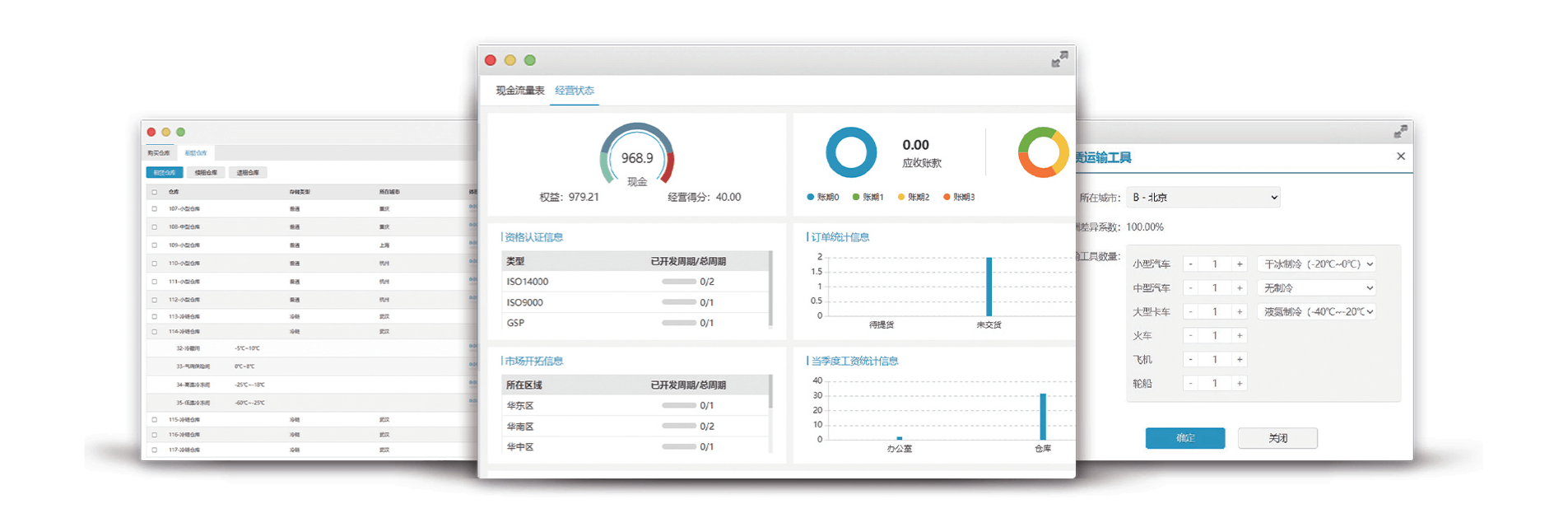Click the expand icon in right window
This screenshot has width=1568, height=518.
click(x=1400, y=132)
